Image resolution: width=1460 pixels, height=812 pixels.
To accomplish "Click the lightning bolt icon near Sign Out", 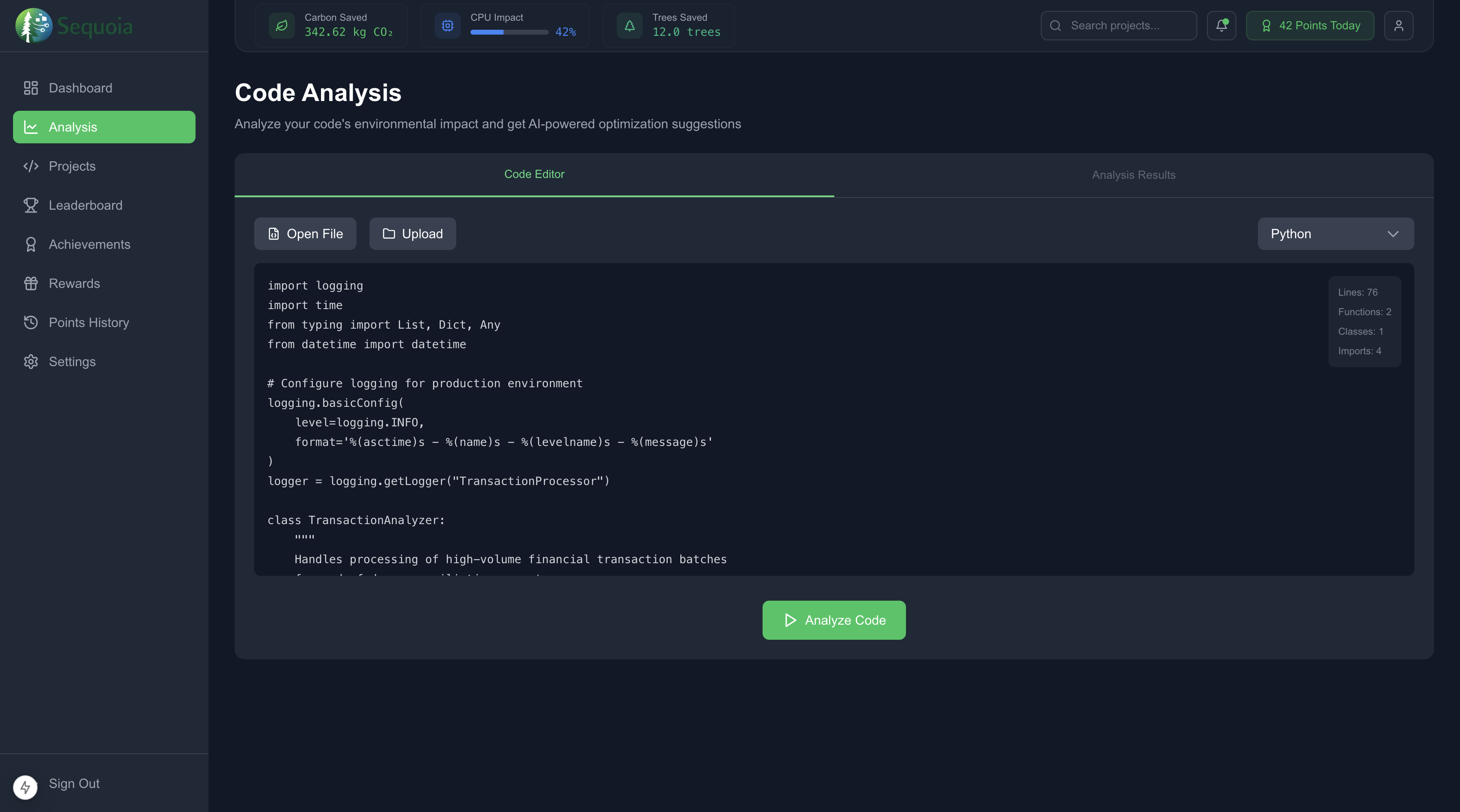I will tap(25, 787).
